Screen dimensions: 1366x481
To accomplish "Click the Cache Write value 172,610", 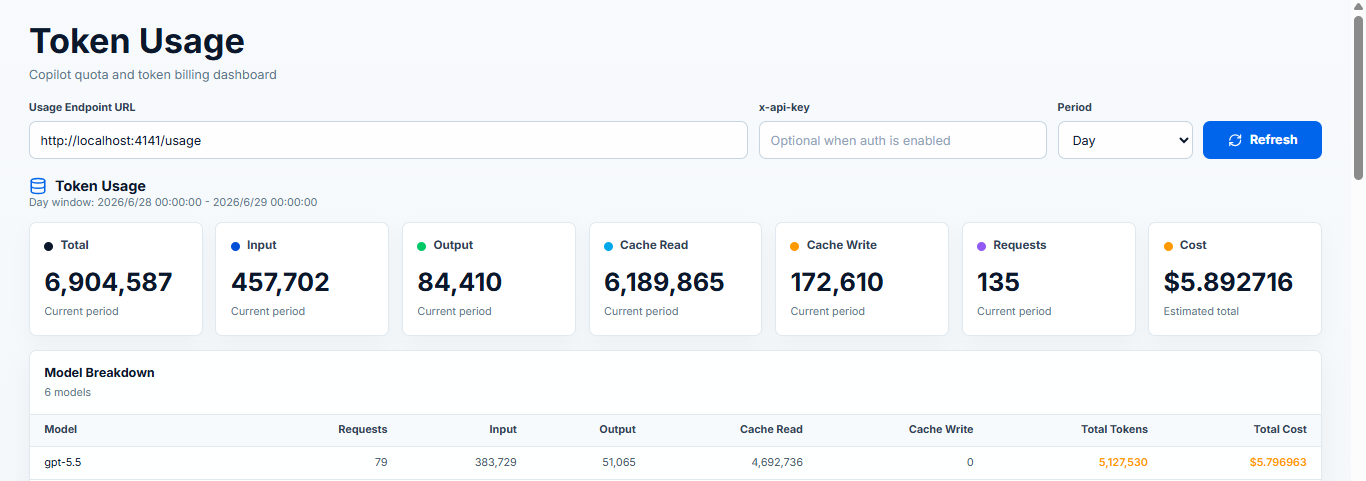I will point(837,282).
